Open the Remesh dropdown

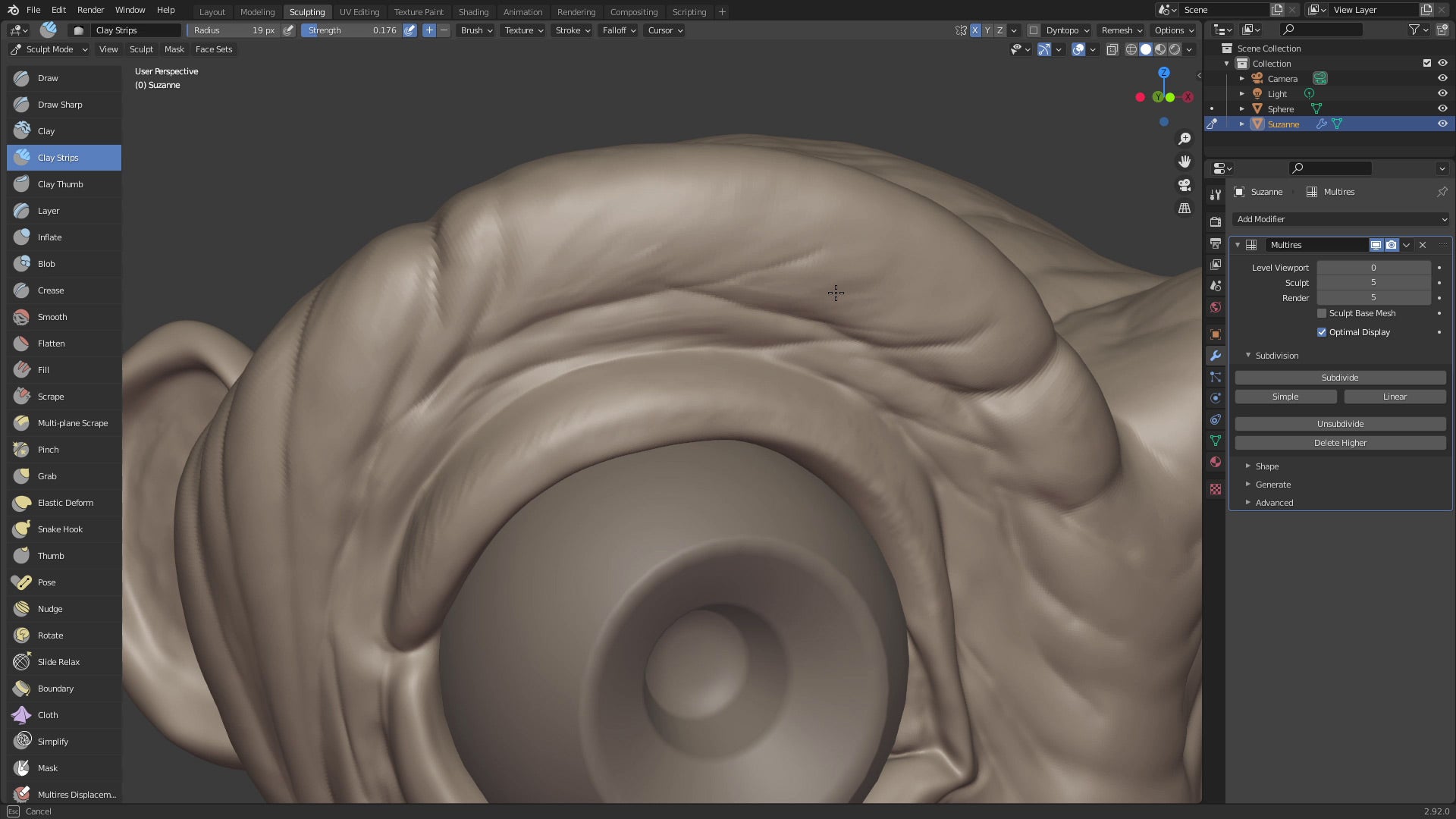pos(1122,30)
